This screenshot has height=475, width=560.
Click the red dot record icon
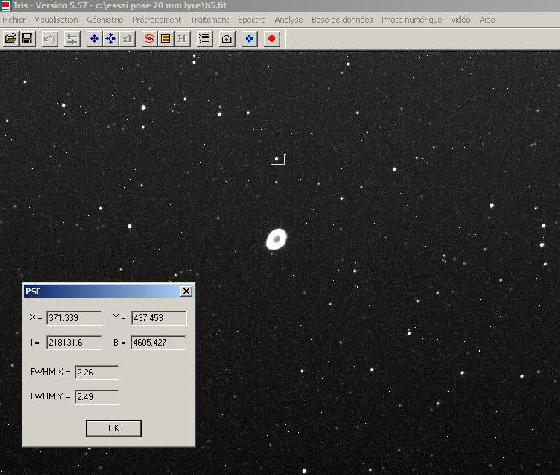click(x=271, y=39)
